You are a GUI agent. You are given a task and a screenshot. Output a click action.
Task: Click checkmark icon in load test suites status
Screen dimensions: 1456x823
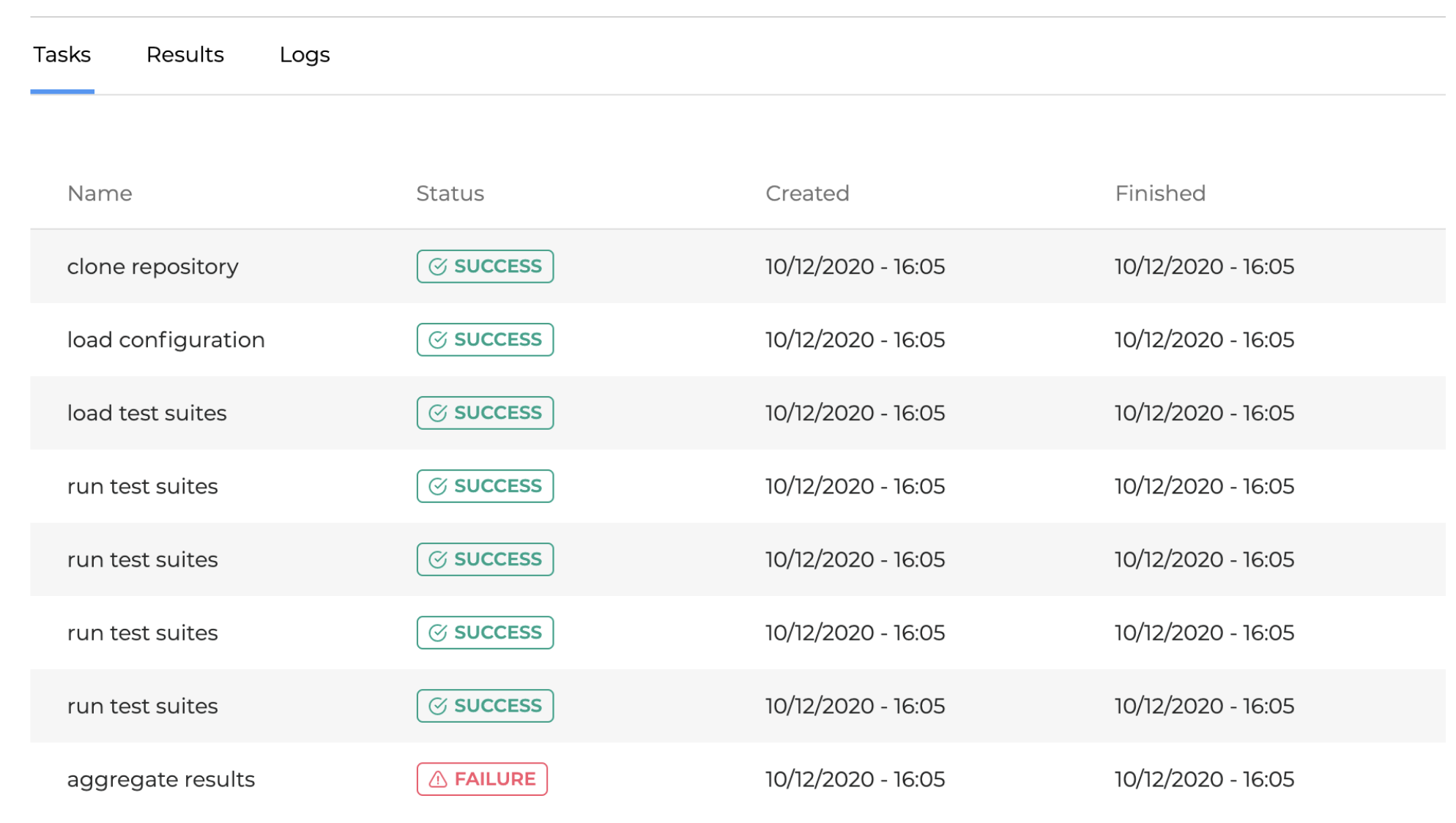coord(437,413)
